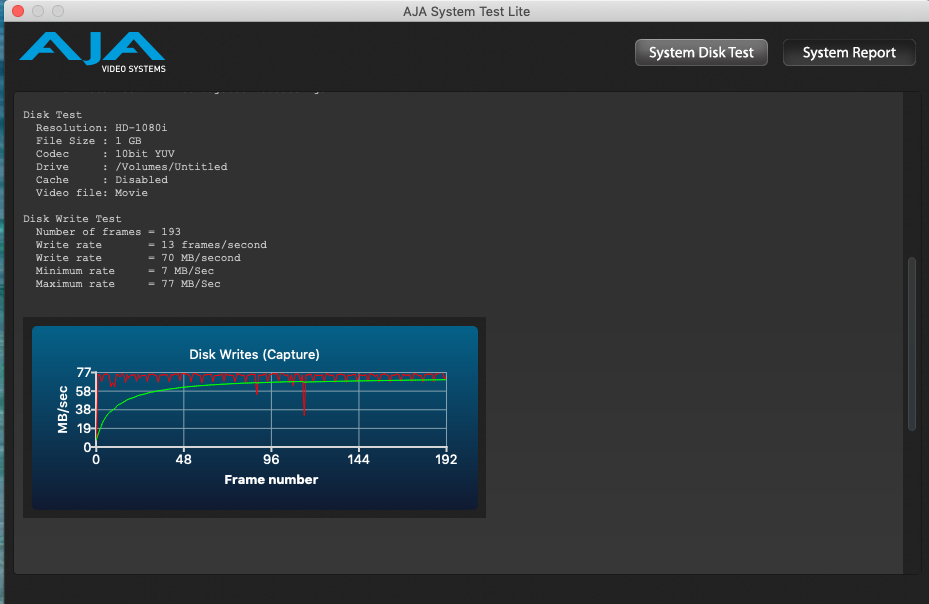Screen dimensions: 929x604
Task: Click the 'Disk Write Test' heading
Action: [x=72, y=219]
